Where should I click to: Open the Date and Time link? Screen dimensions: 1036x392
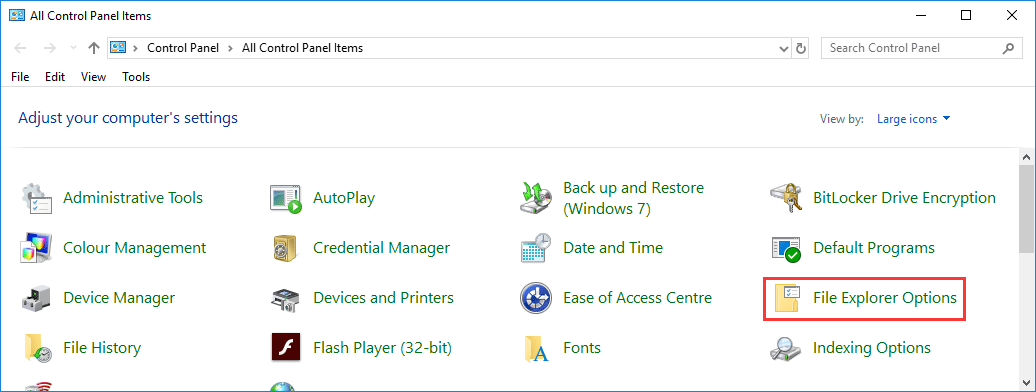pos(613,248)
